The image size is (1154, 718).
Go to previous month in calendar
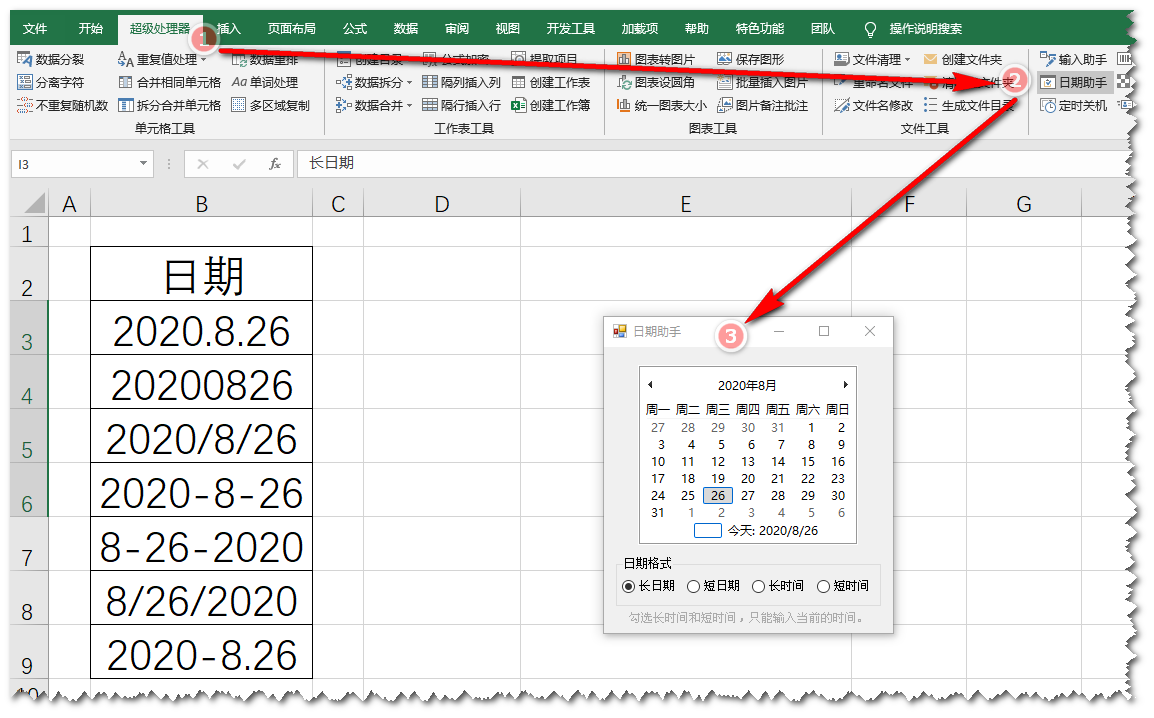pos(650,385)
